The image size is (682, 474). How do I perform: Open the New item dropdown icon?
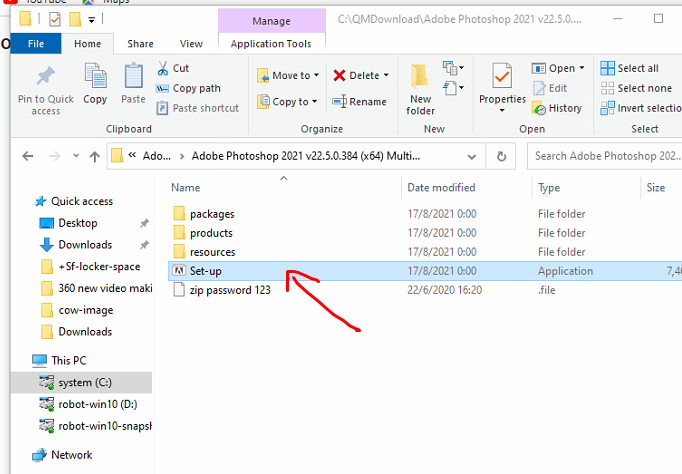point(454,68)
